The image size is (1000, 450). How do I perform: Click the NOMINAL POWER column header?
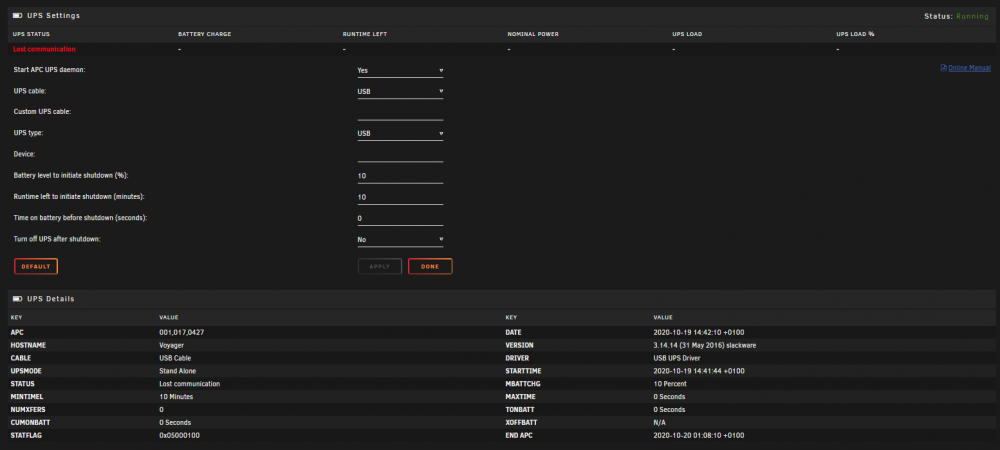(533, 34)
